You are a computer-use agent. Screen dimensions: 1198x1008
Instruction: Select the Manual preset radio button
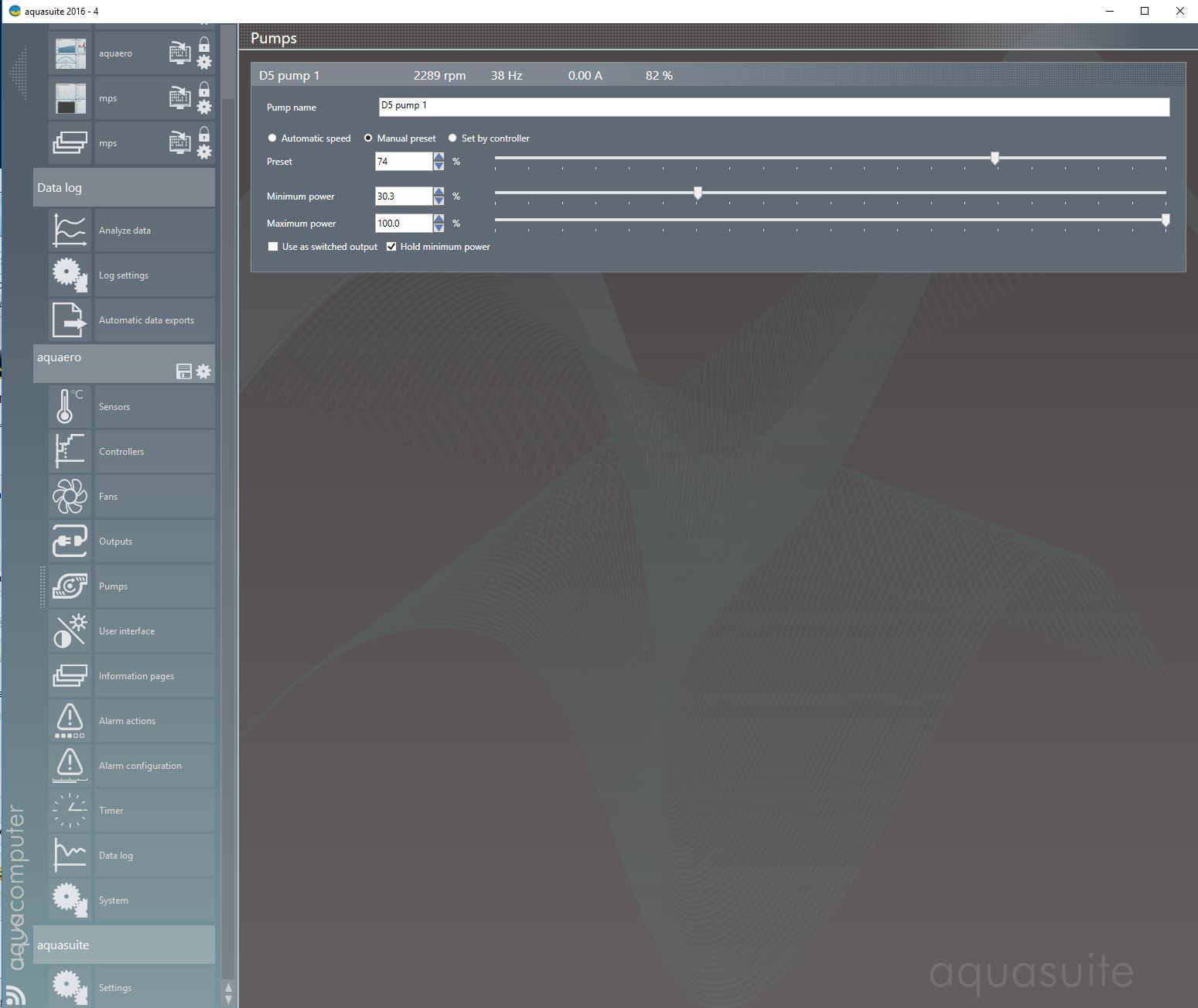[368, 138]
